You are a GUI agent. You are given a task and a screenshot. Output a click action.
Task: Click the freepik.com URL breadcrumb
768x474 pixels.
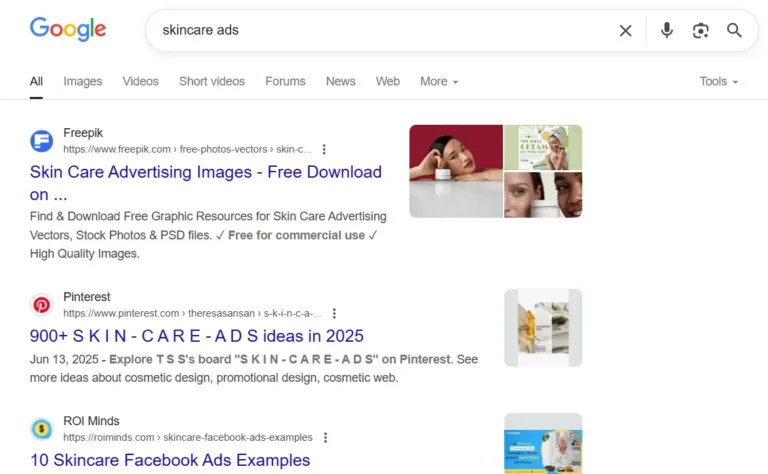coord(187,149)
